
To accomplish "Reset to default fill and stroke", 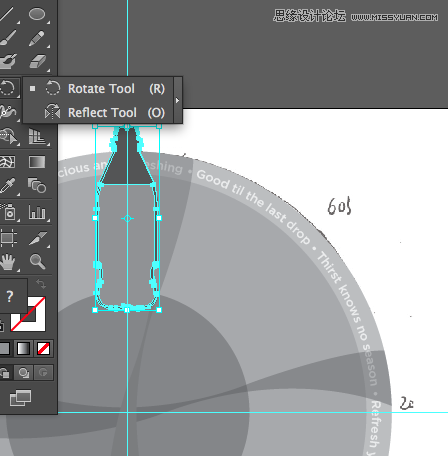I will [x=1, y=326].
